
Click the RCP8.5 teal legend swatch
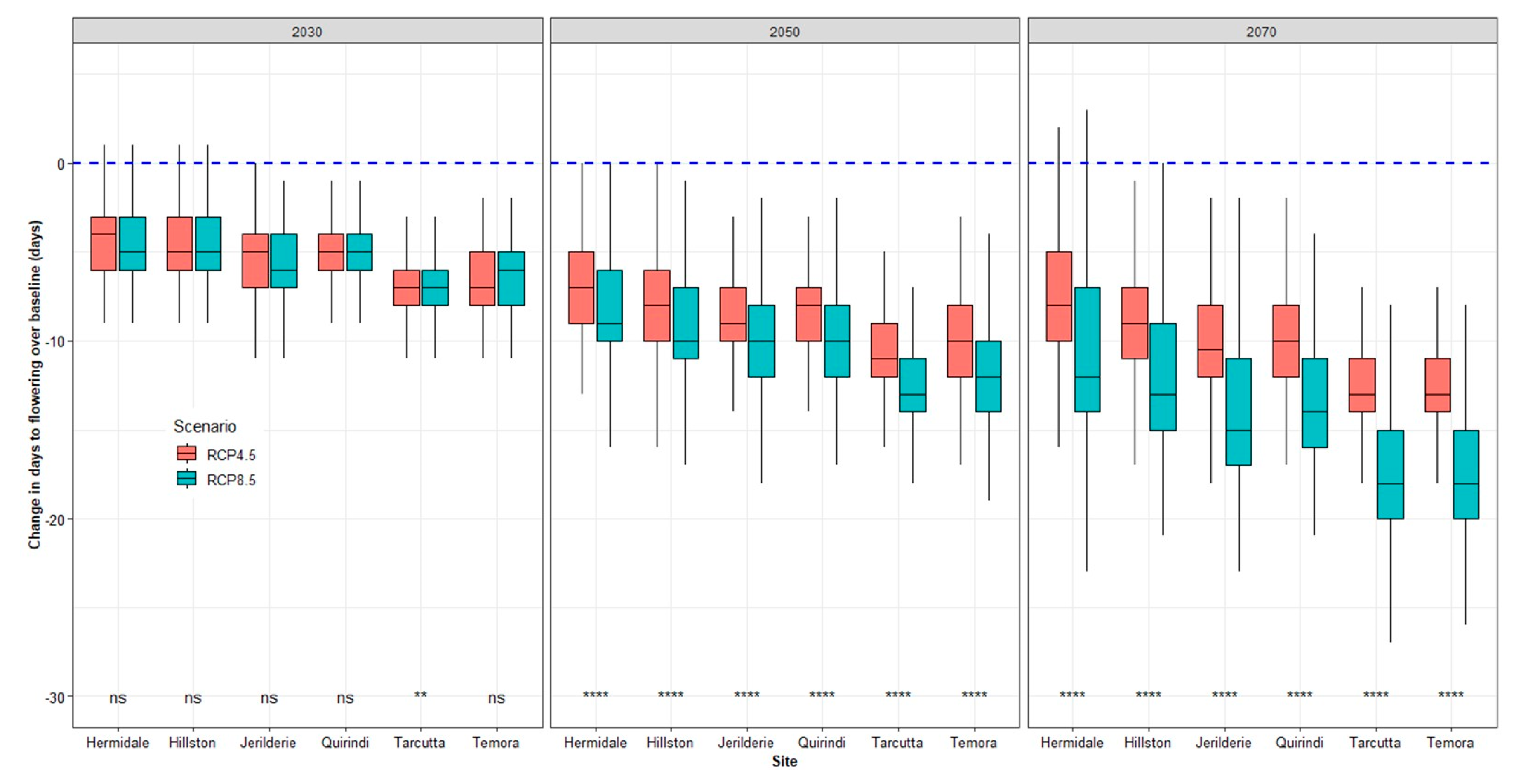point(186,478)
